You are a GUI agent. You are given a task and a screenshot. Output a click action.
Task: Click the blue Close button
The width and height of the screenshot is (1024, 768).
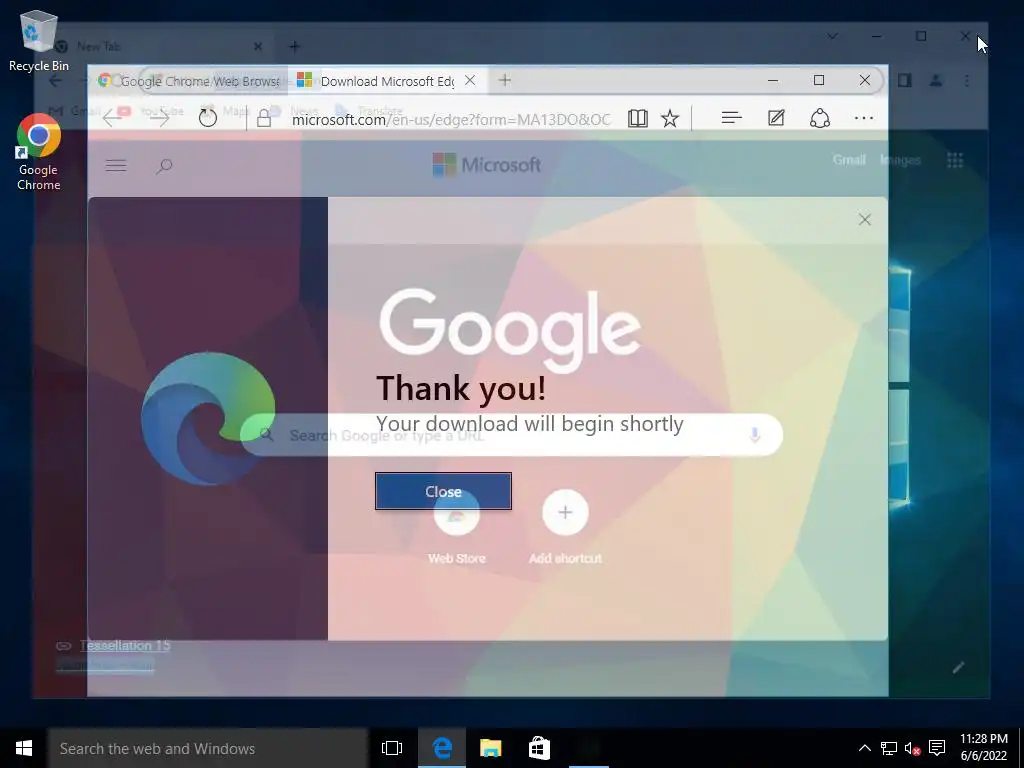pyautogui.click(x=443, y=491)
